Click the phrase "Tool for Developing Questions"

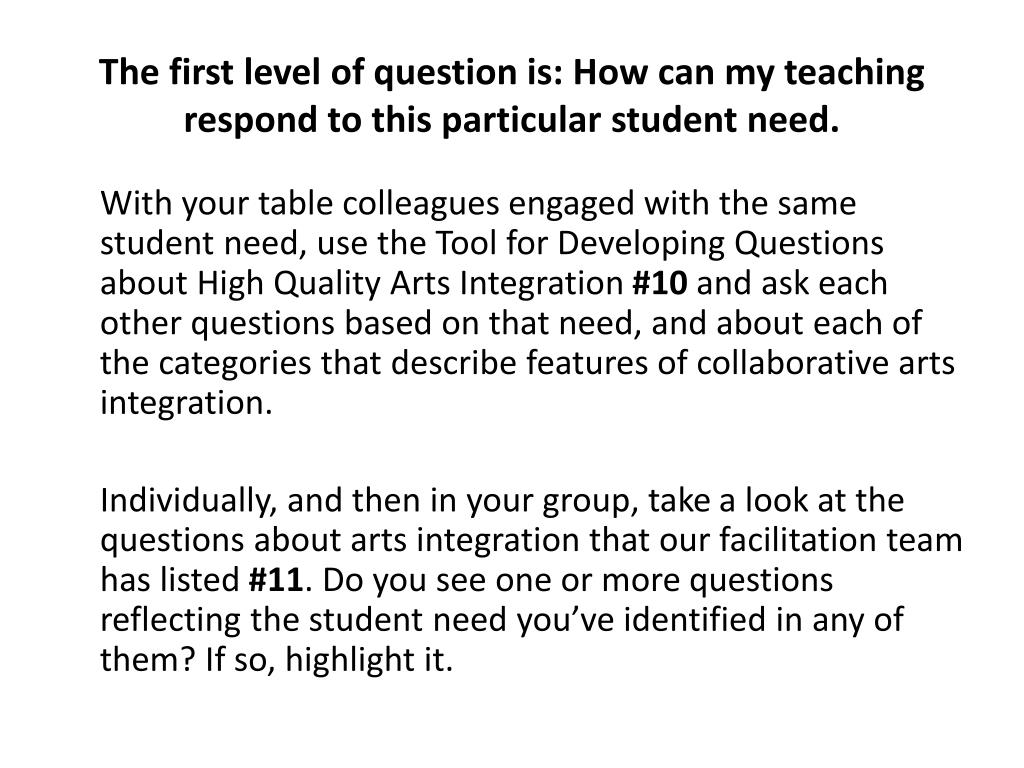659,244
